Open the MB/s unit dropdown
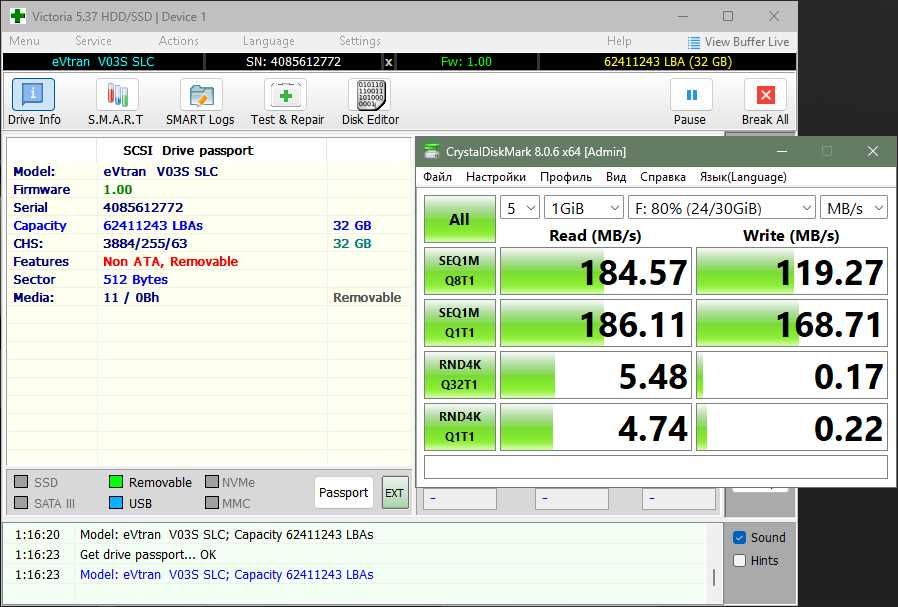Image resolution: width=898 pixels, height=607 pixels. 854,208
